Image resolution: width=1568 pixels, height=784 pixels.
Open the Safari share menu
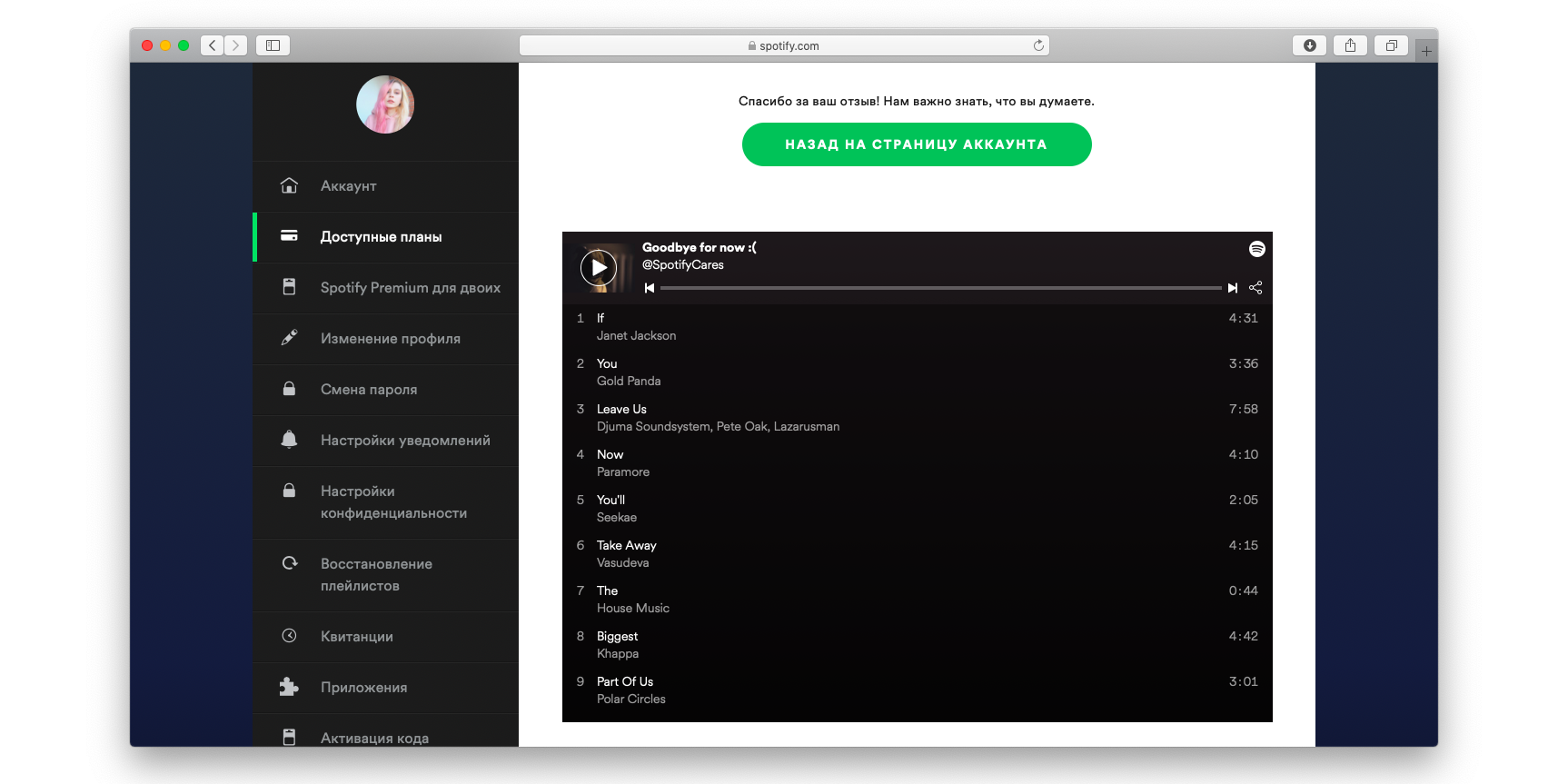coord(1351,45)
